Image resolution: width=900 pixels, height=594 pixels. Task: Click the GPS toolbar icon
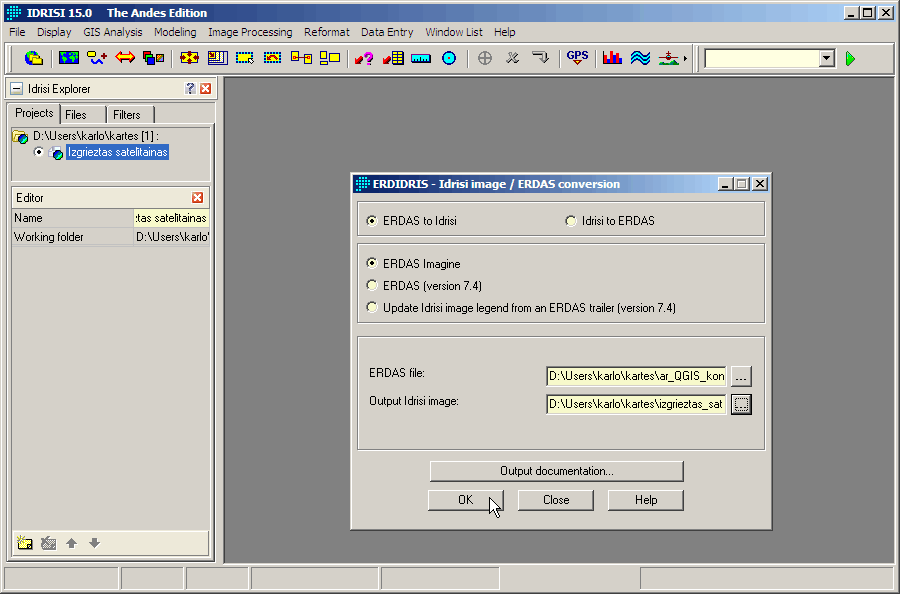[577, 58]
